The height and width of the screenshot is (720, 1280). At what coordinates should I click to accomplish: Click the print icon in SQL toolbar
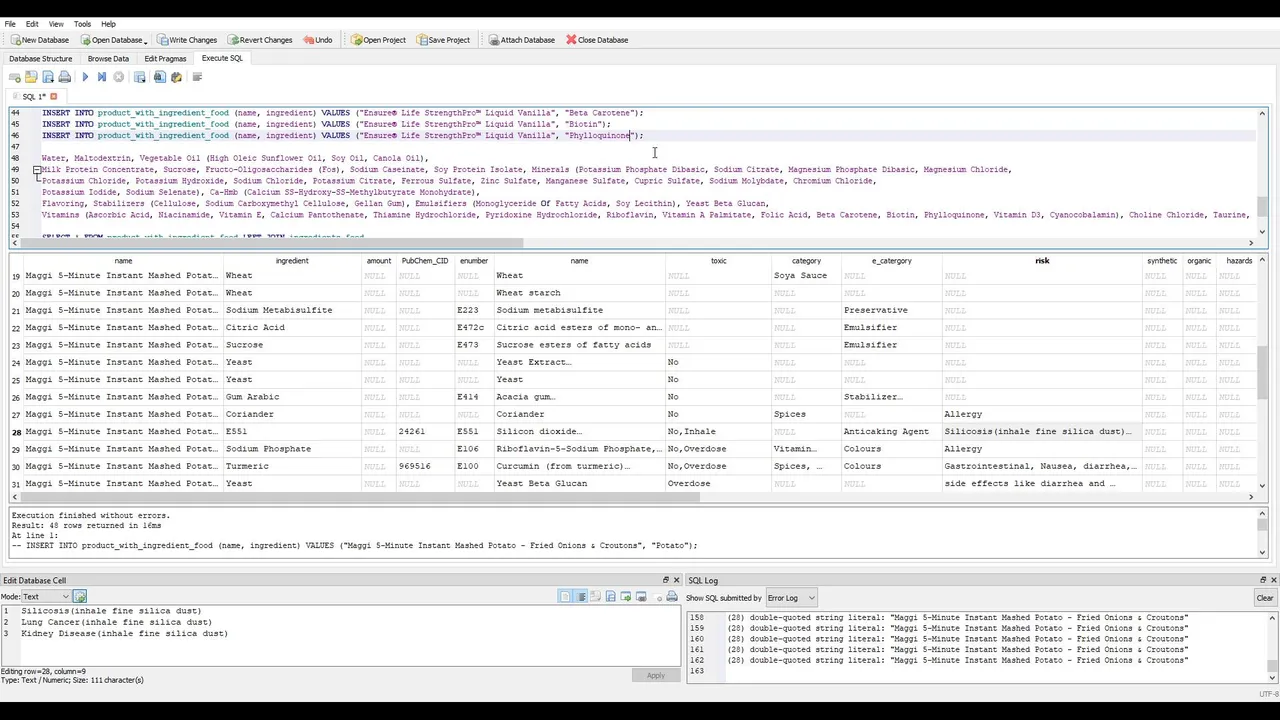tap(65, 77)
